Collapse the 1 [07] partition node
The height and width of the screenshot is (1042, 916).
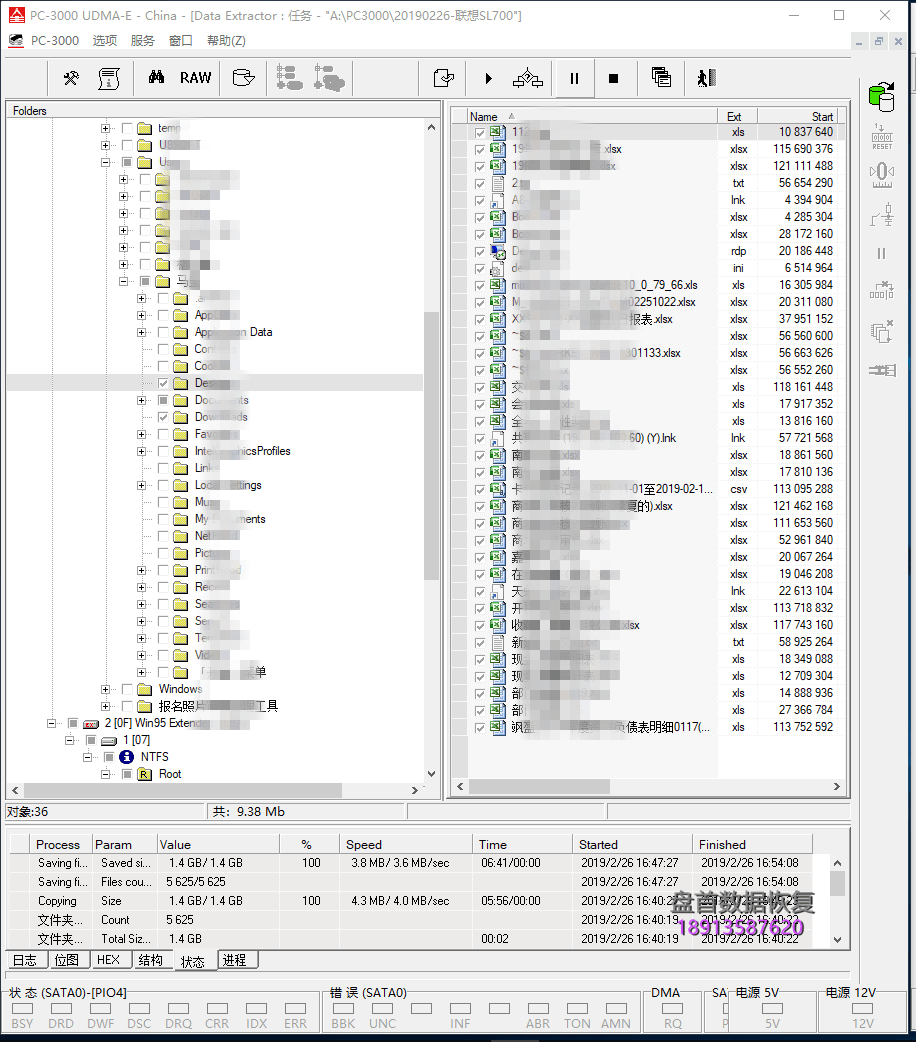(x=69, y=740)
